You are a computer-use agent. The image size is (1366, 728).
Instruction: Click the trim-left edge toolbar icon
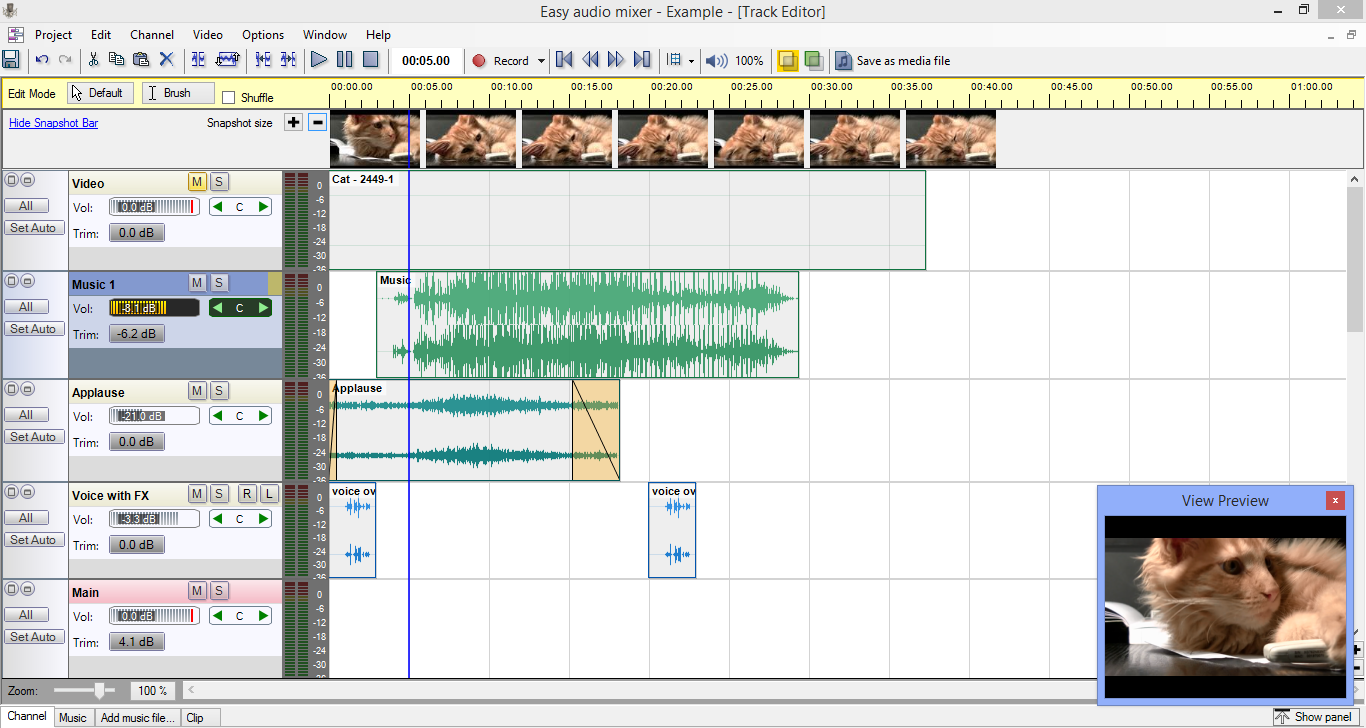click(263, 60)
